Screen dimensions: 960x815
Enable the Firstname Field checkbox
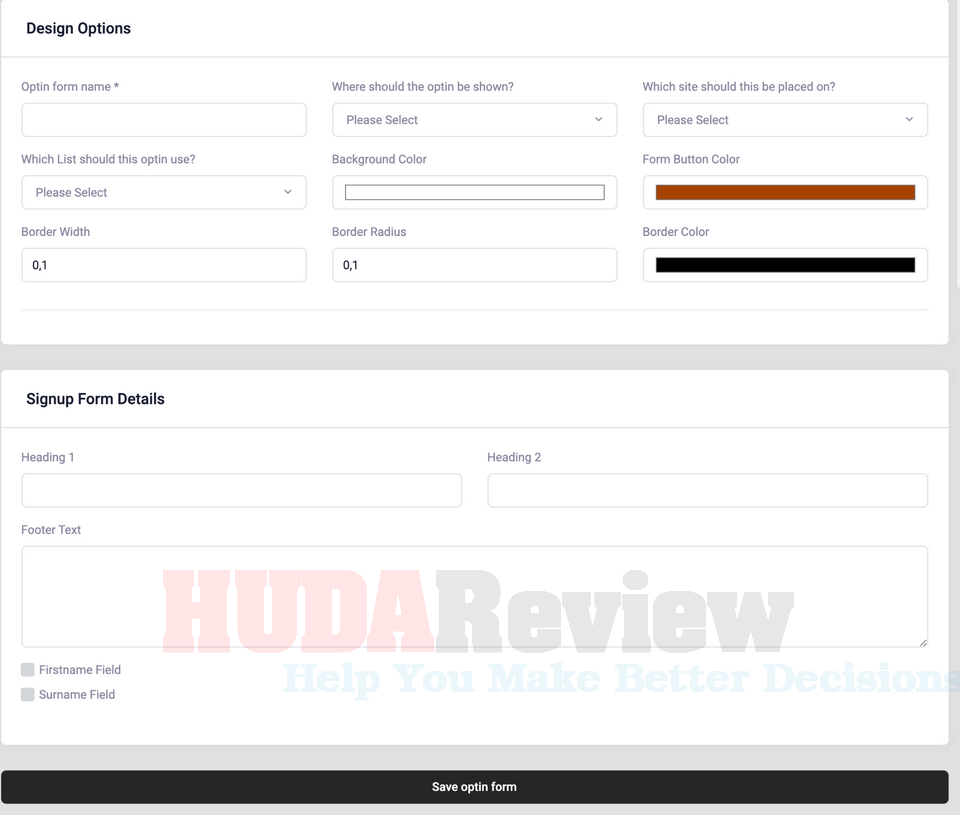28,669
